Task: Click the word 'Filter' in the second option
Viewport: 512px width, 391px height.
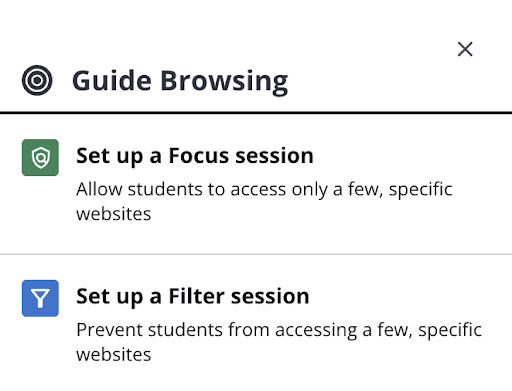Action: pos(196,296)
